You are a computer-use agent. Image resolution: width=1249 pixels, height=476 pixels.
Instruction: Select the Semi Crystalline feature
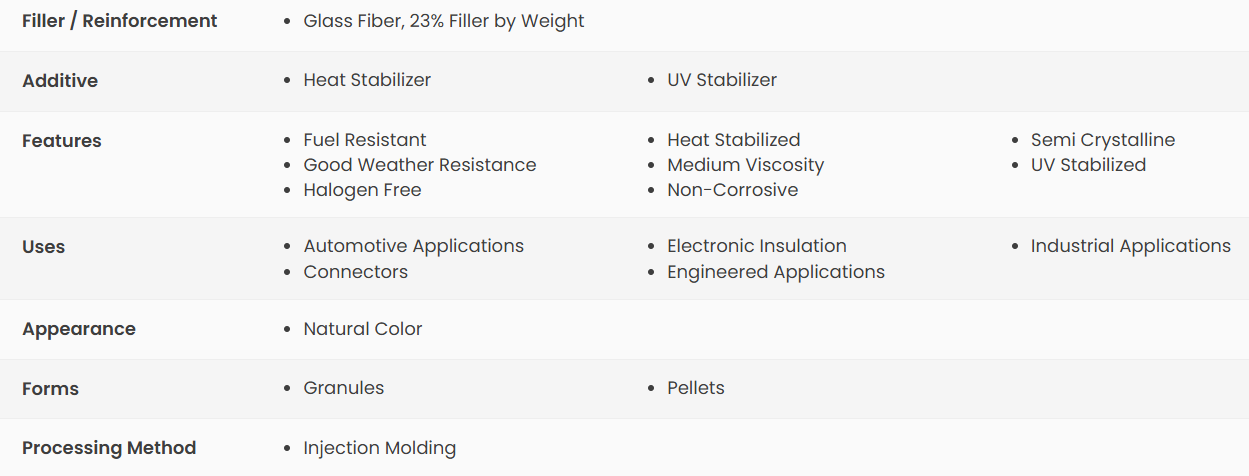pyautogui.click(x=1103, y=140)
